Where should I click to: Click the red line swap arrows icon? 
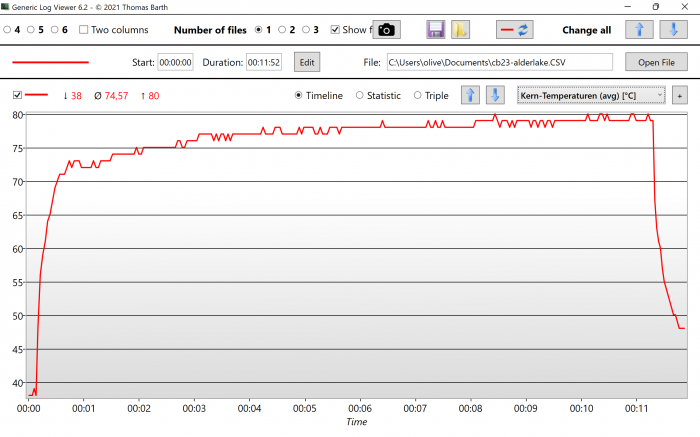516,30
